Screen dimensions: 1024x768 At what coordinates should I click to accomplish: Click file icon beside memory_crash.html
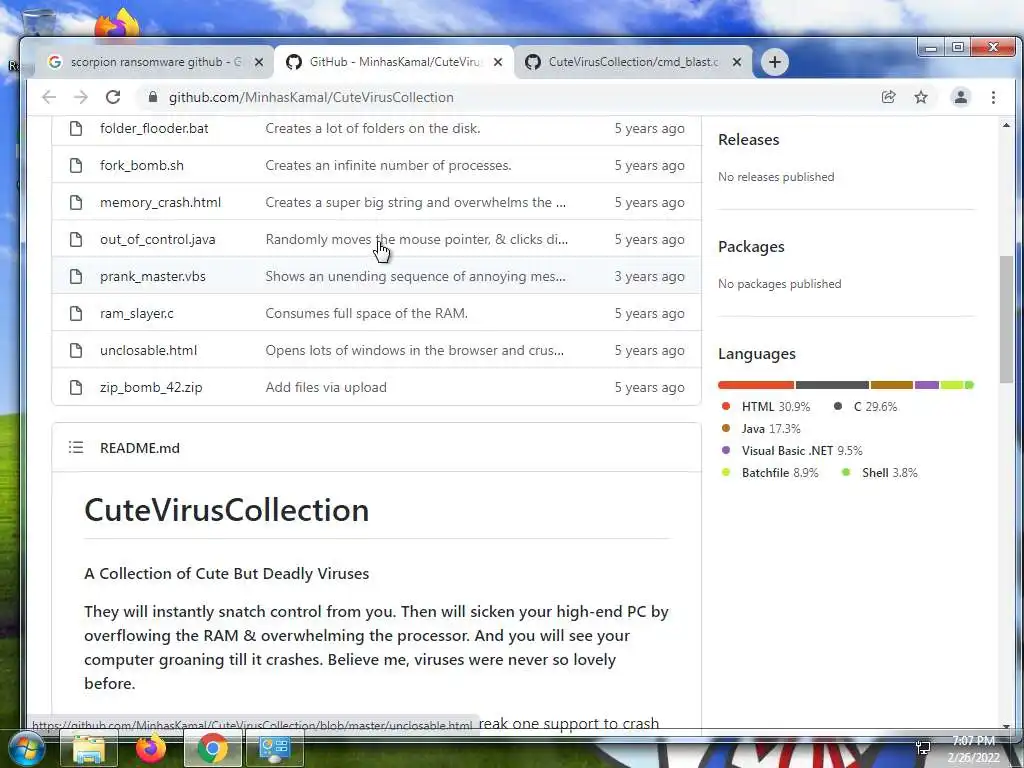tap(76, 202)
